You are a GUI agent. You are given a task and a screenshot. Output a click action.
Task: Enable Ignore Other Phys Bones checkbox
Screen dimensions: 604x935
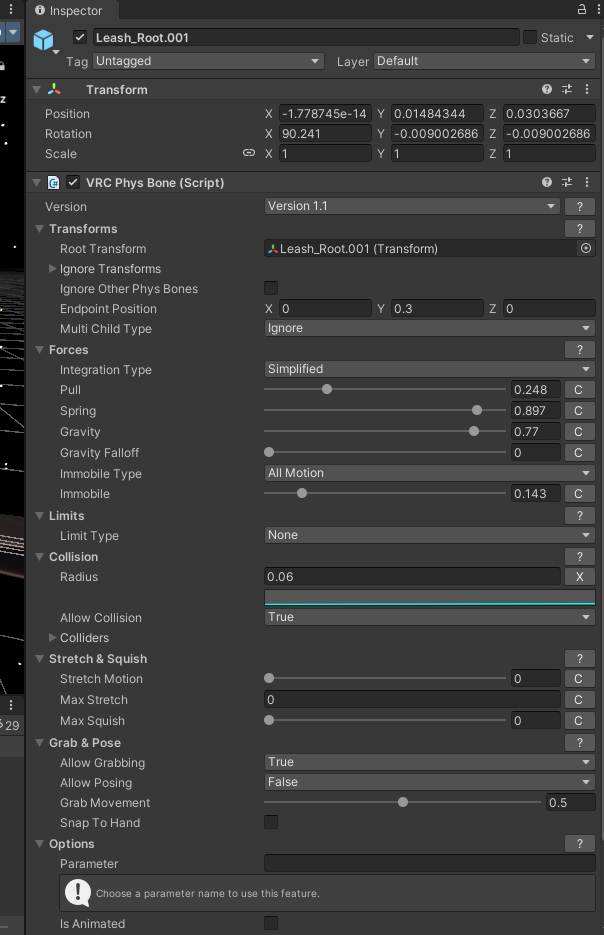[271, 288]
